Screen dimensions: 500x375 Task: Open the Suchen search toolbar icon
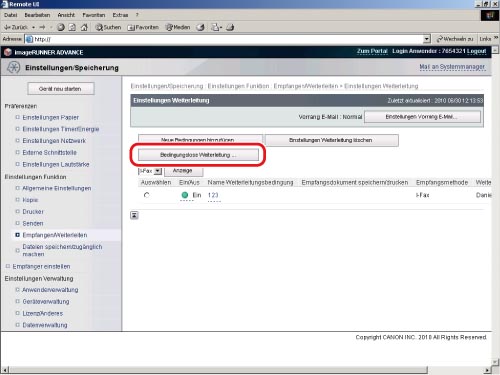(x=108, y=27)
